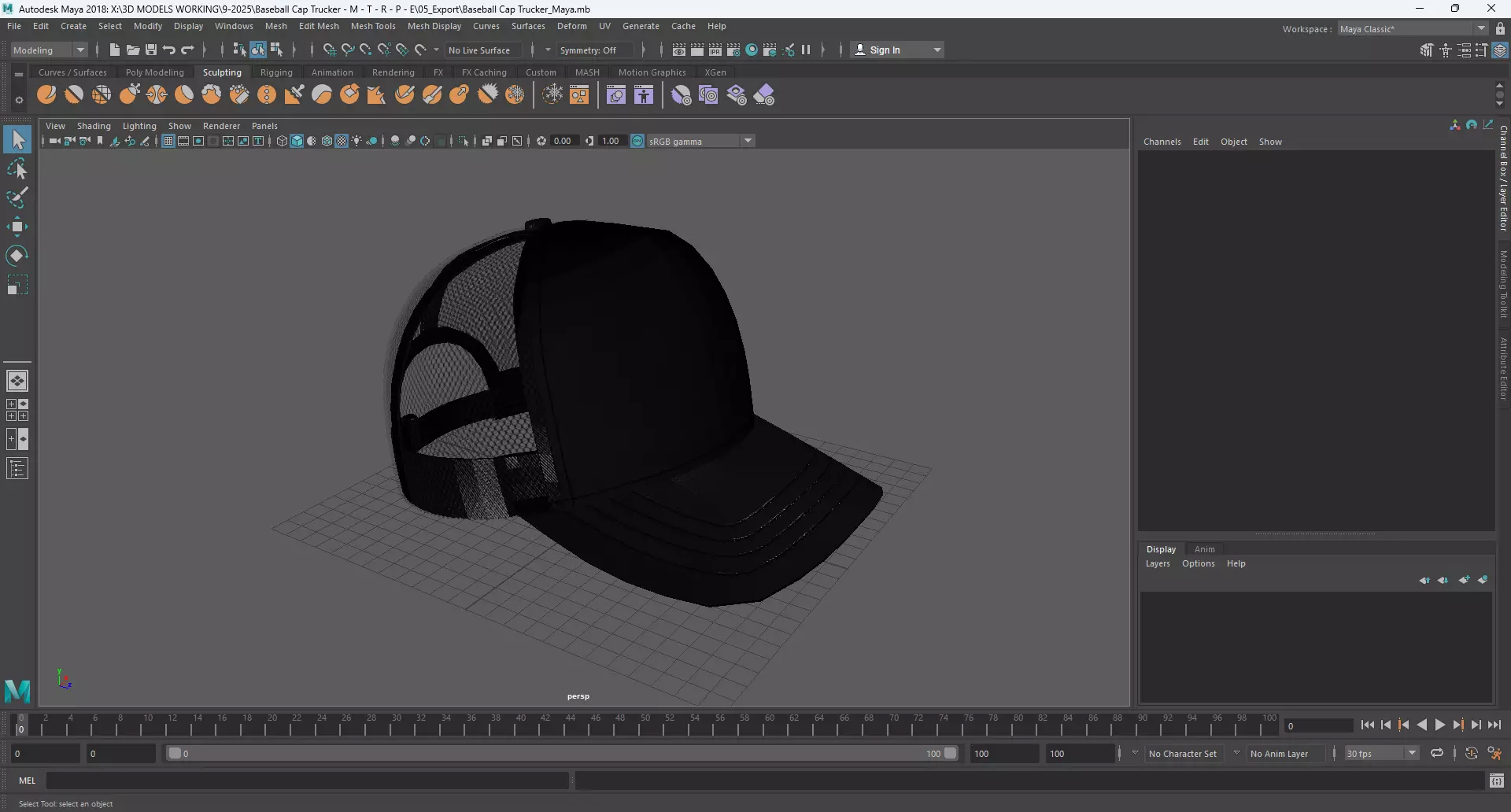Select the Spray sculpting tool

click(239, 95)
